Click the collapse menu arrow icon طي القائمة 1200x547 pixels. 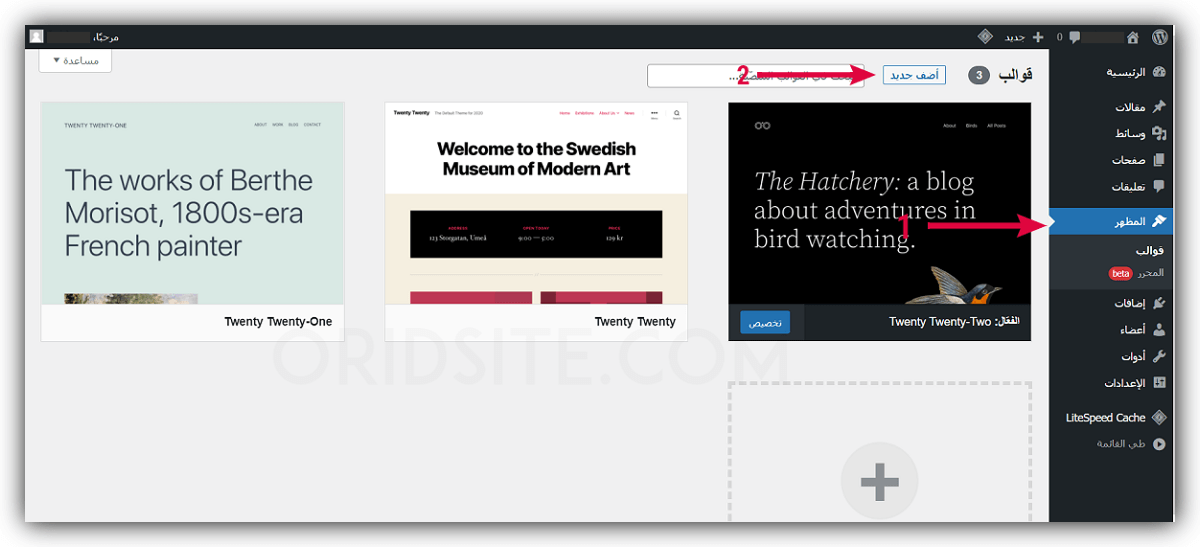(1160, 444)
